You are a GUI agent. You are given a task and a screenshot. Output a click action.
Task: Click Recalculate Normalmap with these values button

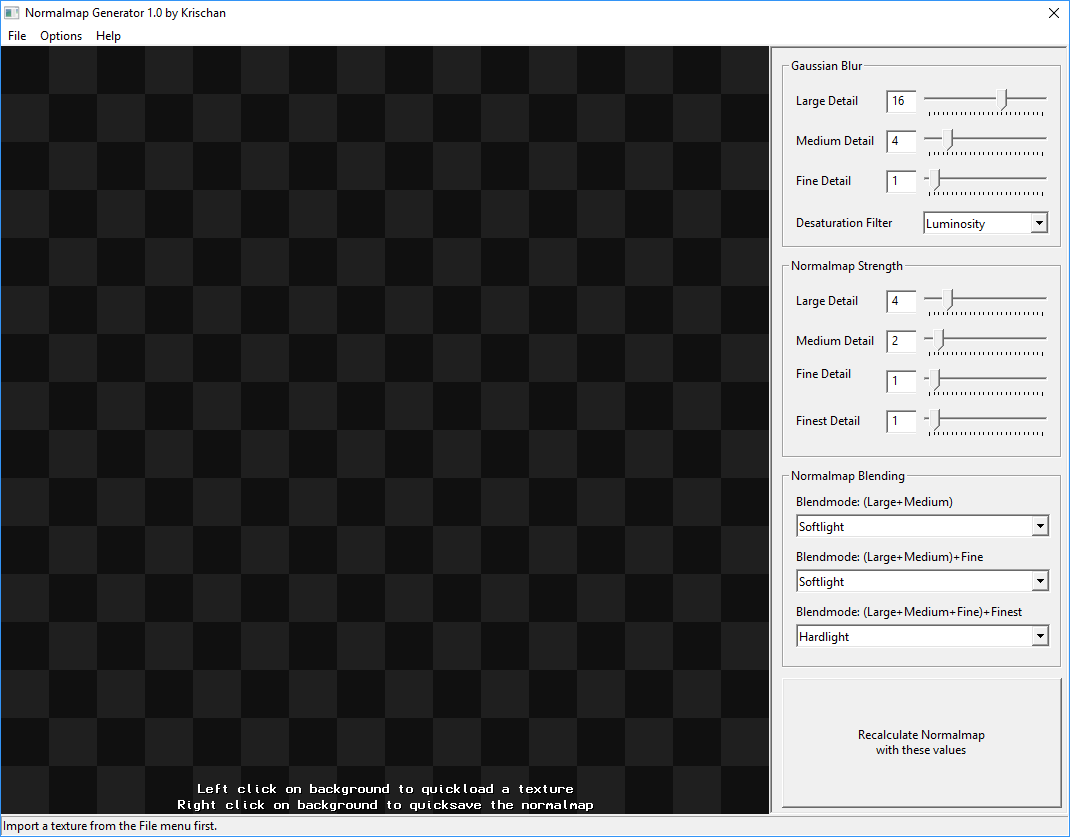921,743
